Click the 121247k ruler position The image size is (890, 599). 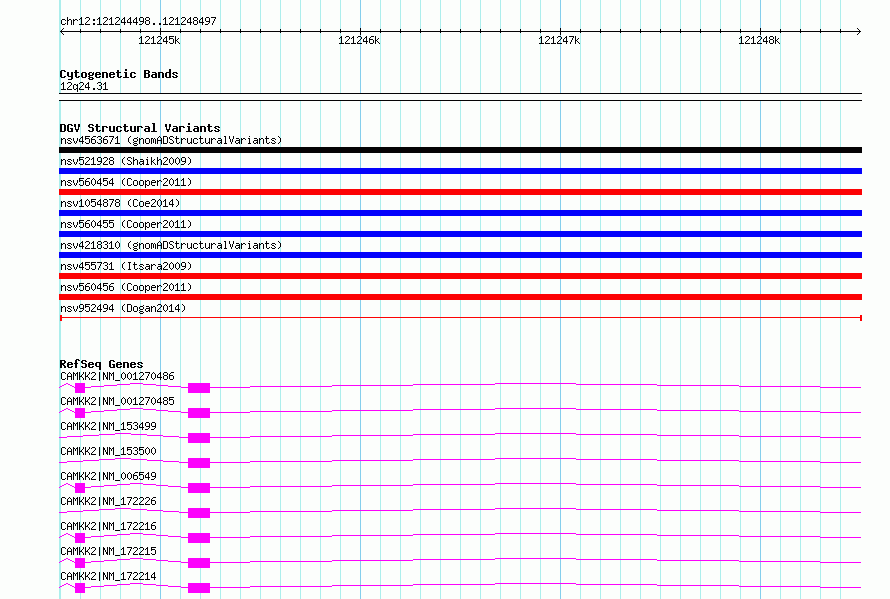(559, 40)
